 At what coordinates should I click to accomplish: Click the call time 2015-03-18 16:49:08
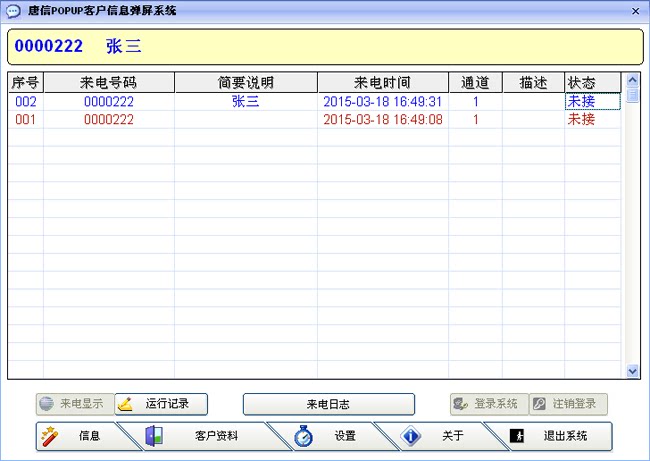[383, 120]
